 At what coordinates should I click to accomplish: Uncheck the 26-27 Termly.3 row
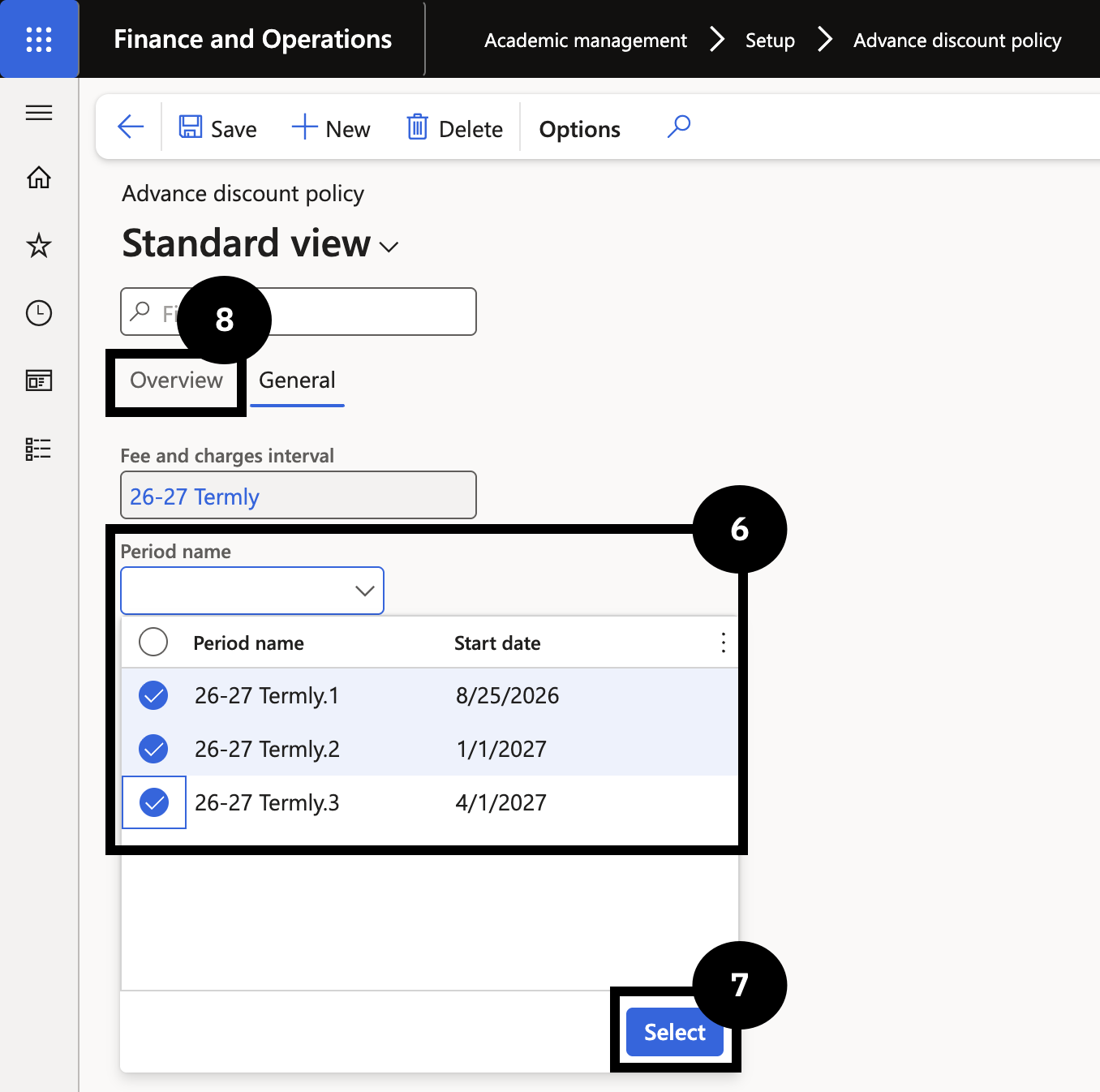(x=153, y=802)
